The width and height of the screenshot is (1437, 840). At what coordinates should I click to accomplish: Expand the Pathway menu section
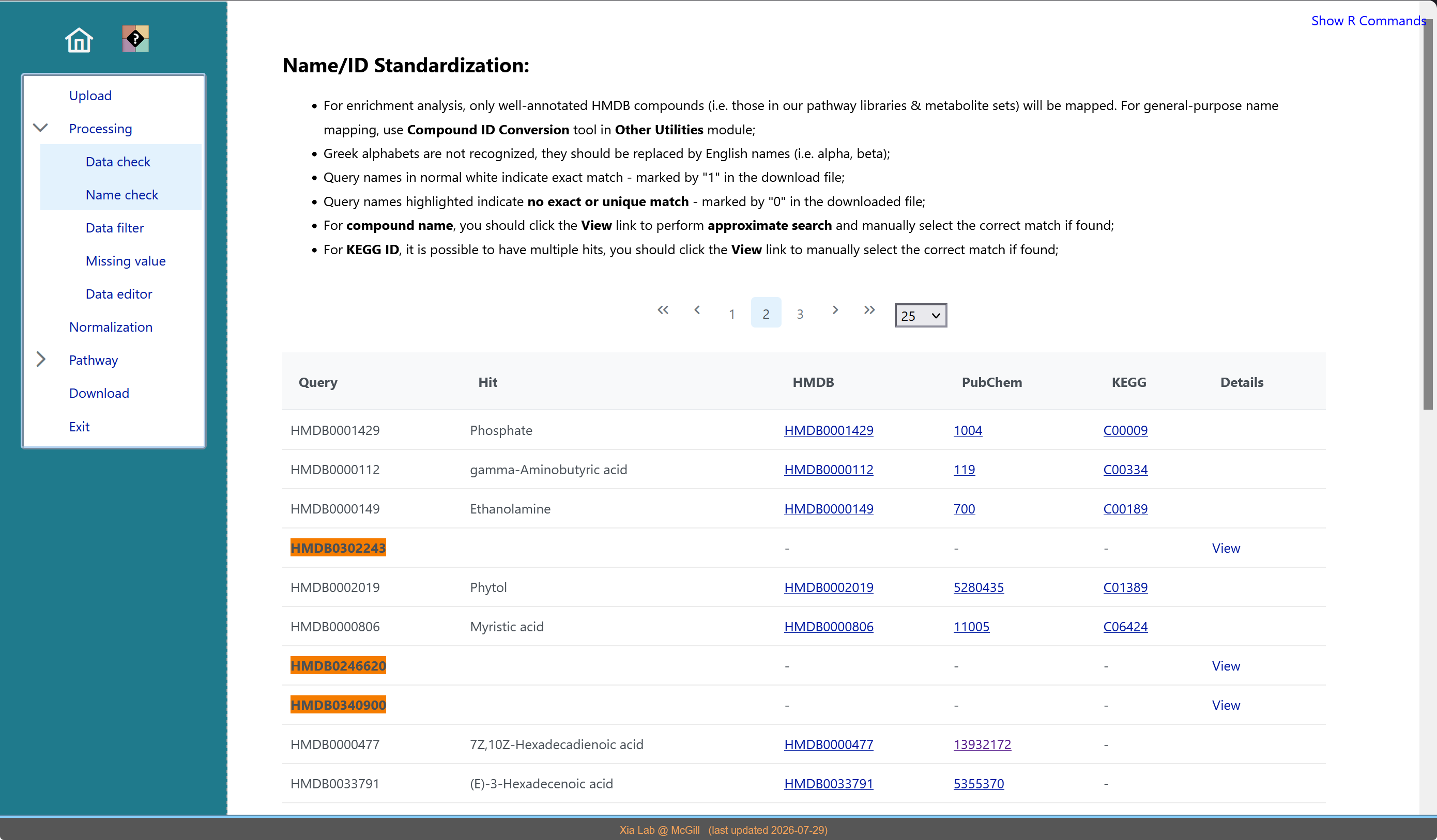coord(40,359)
